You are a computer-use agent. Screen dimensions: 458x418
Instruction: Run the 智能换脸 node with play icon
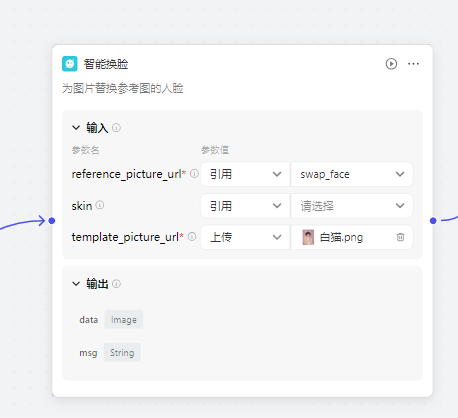click(x=391, y=64)
